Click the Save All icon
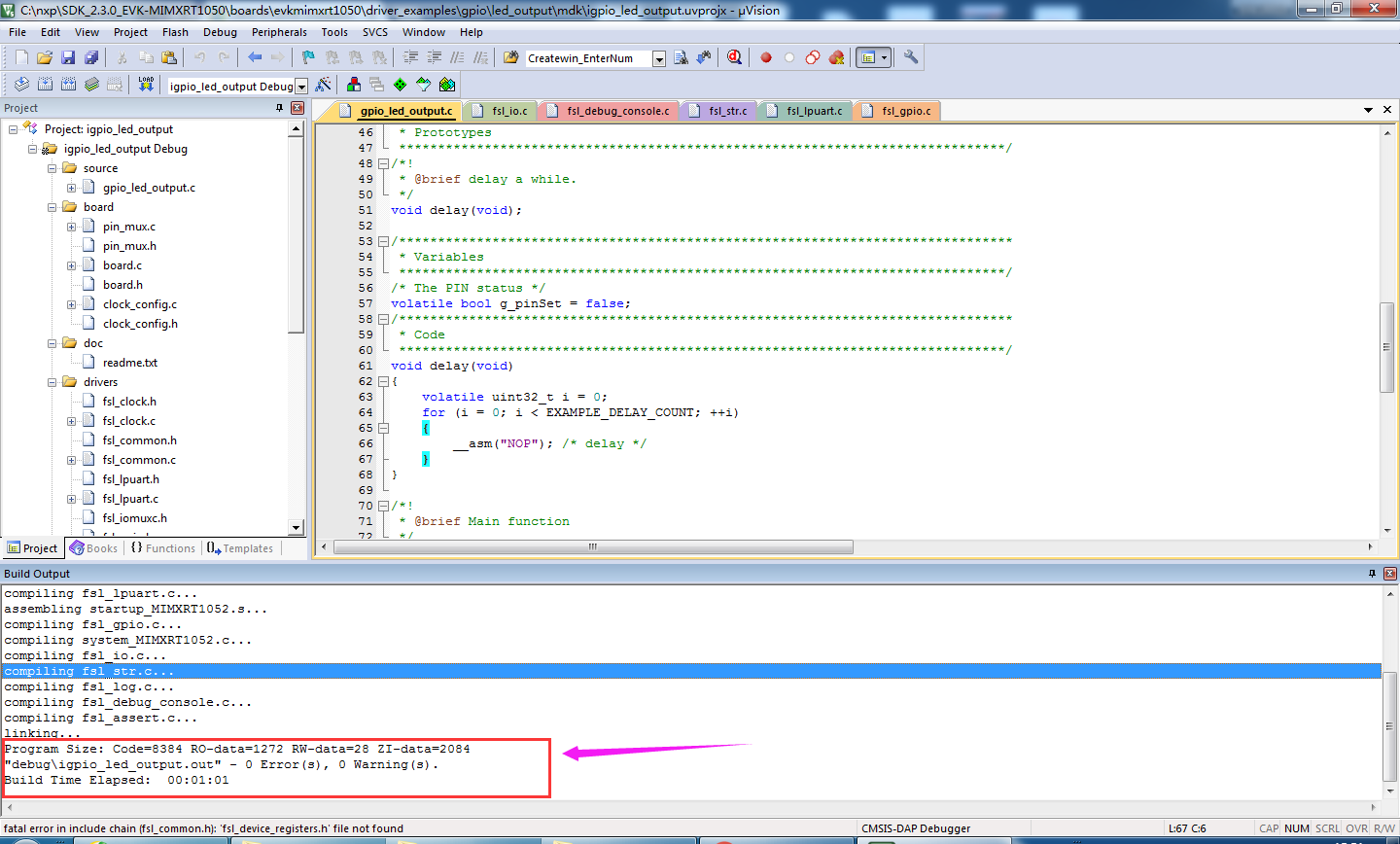 [x=91, y=58]
